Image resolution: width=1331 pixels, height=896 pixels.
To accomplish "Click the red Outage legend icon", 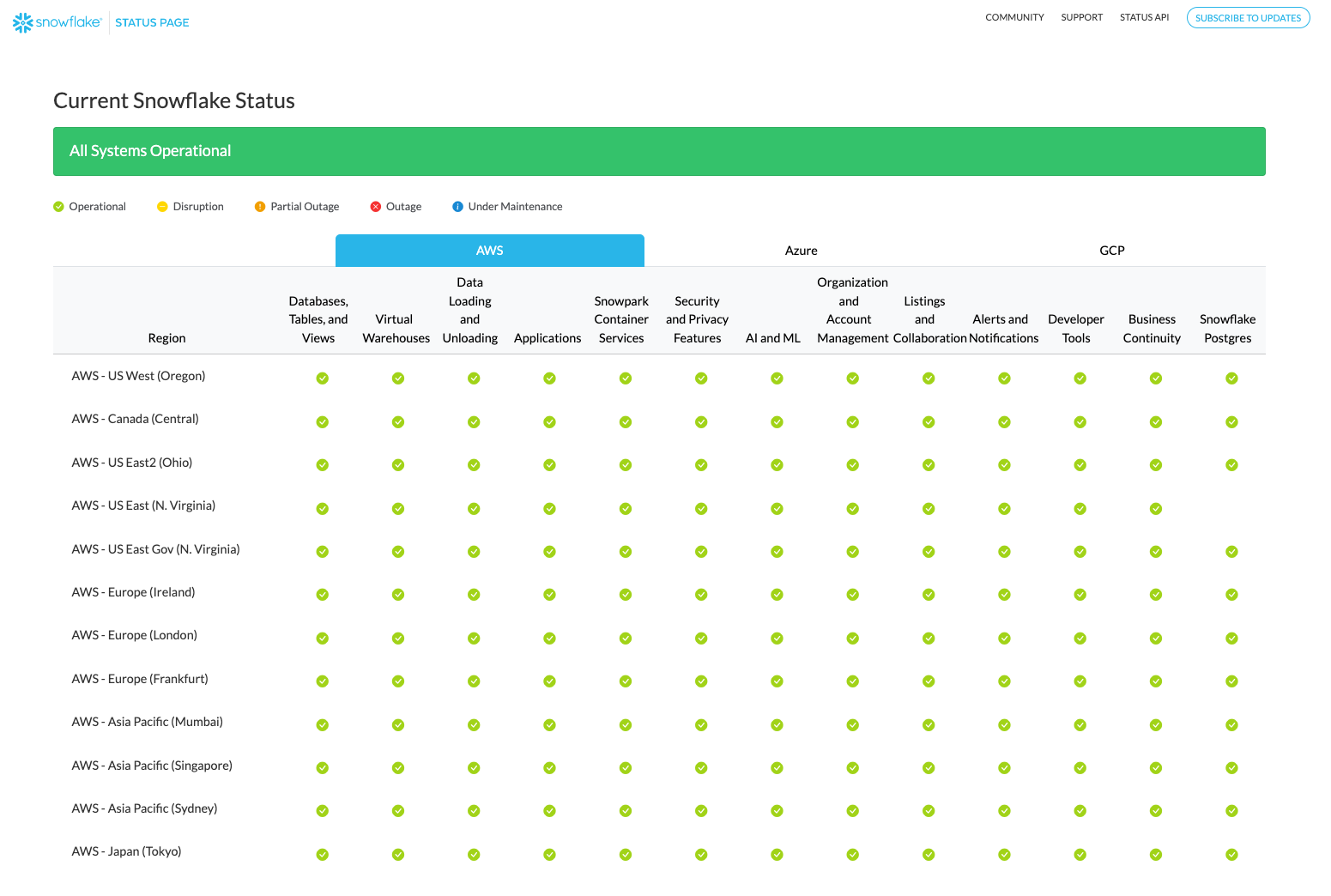I will click(375, 207).
